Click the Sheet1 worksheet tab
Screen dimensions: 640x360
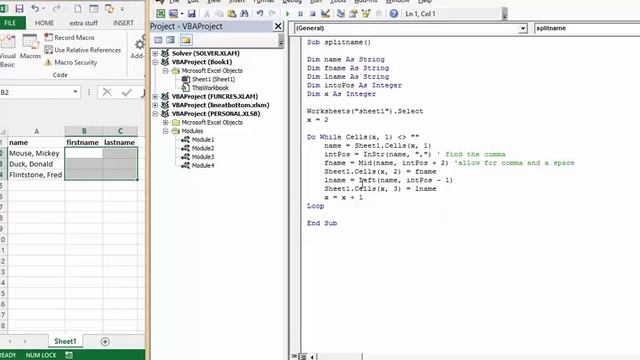point(65,341)
